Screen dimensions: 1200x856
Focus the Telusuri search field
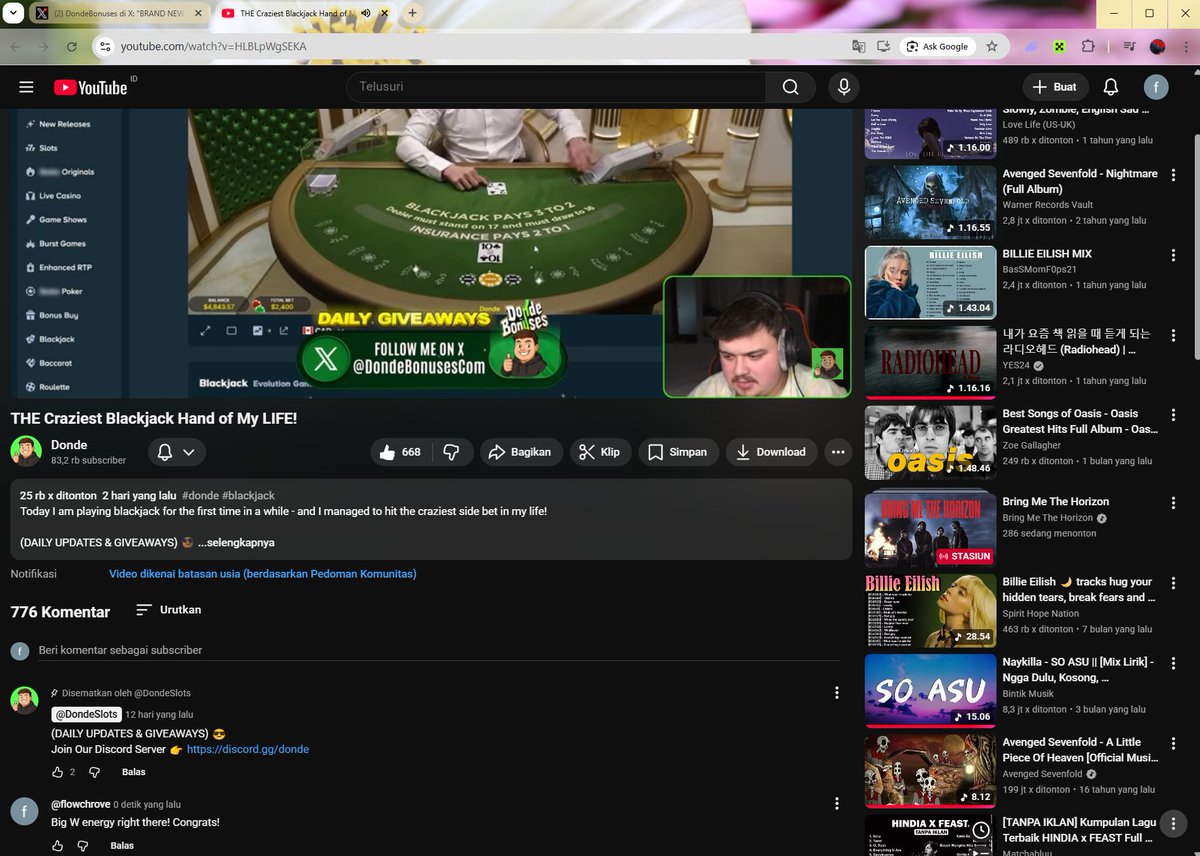click(x=556, y=87)
